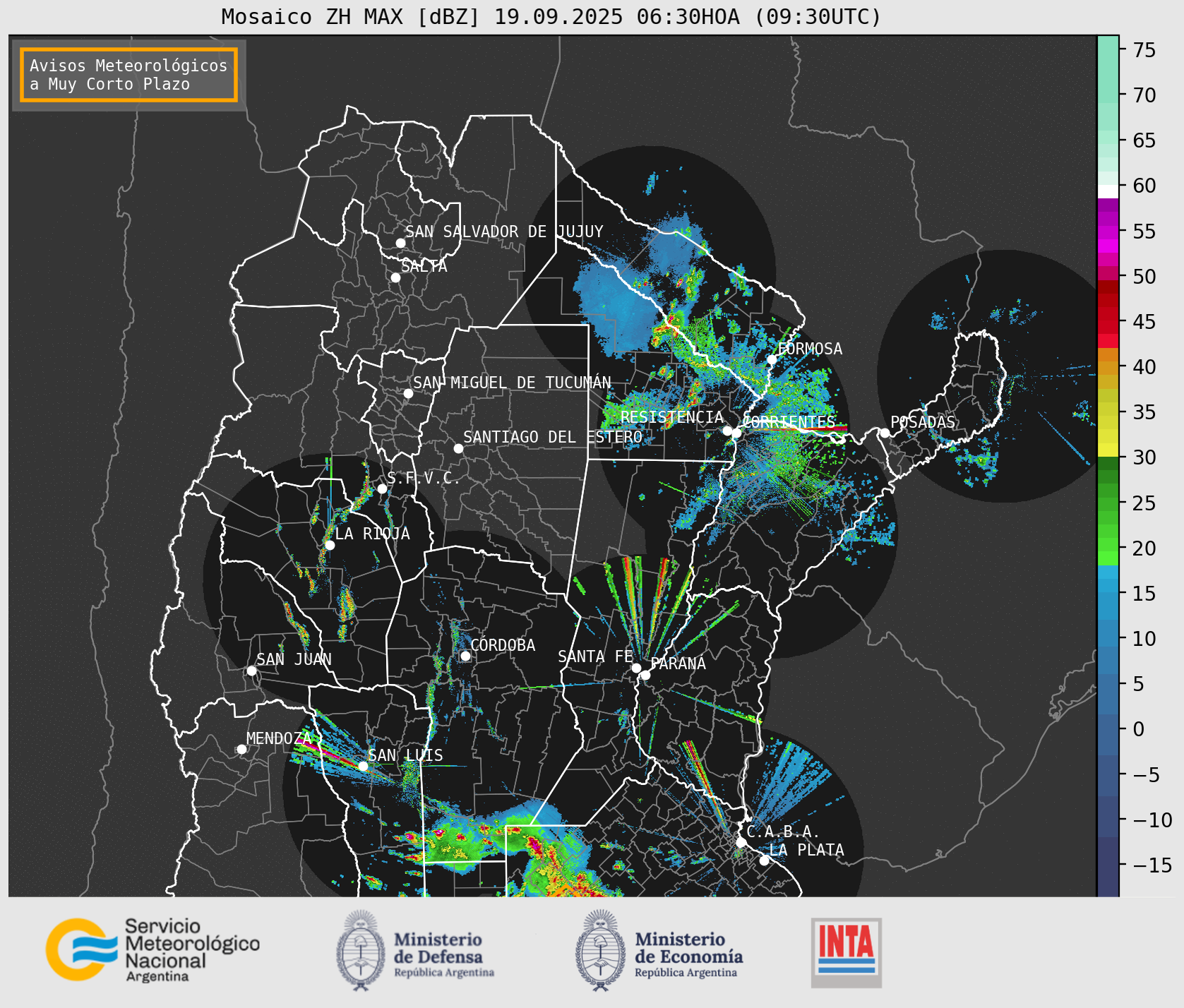Select the Santa Fe city marker

coord(636,668)
